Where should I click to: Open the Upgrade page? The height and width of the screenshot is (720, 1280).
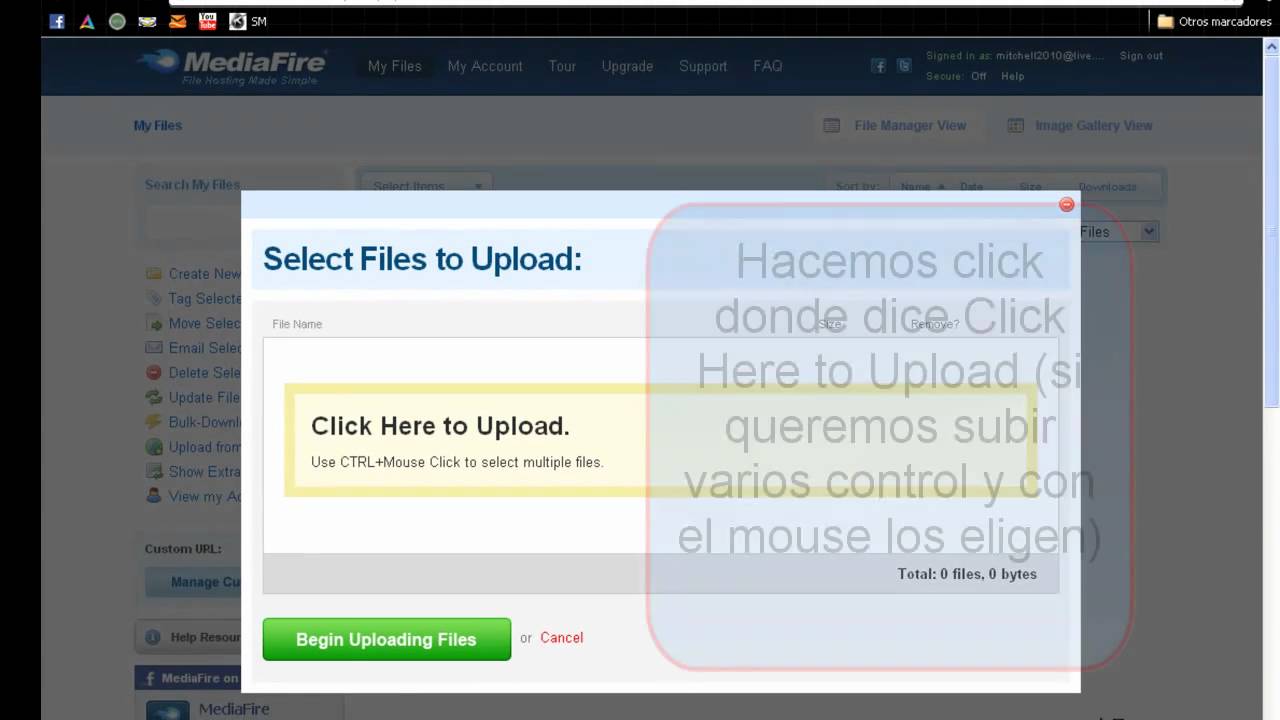pyautogui.click(x=627, y=66)
